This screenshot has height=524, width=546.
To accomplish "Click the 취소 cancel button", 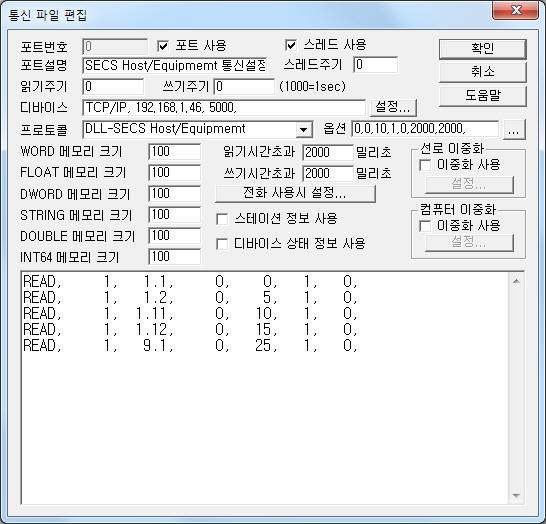I will (x=482, y=72).
